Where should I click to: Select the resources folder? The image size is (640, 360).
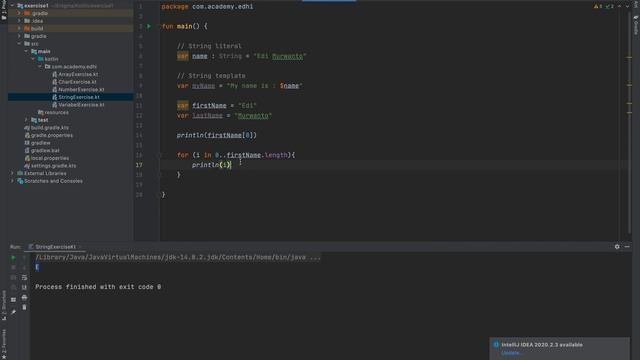pyautogui.click(x=56, y=112)
